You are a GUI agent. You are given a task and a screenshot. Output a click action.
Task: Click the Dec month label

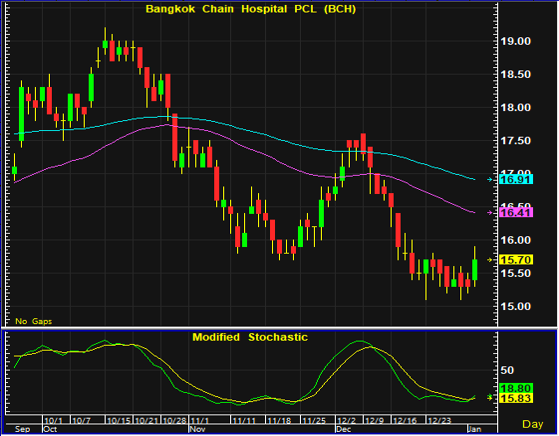click(x=344, y=429)
